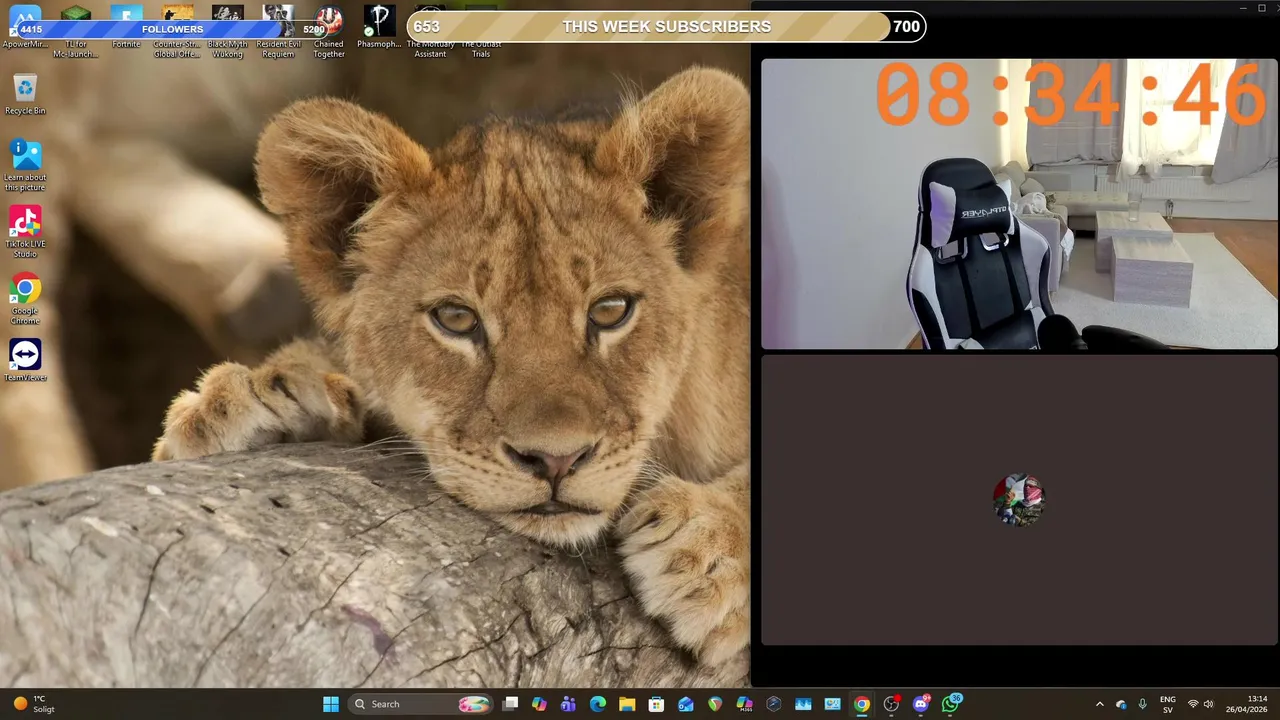Click the orange 08:34:46 timer
This screenshot has height=720, width=1280.
[x=1071, y=95]
